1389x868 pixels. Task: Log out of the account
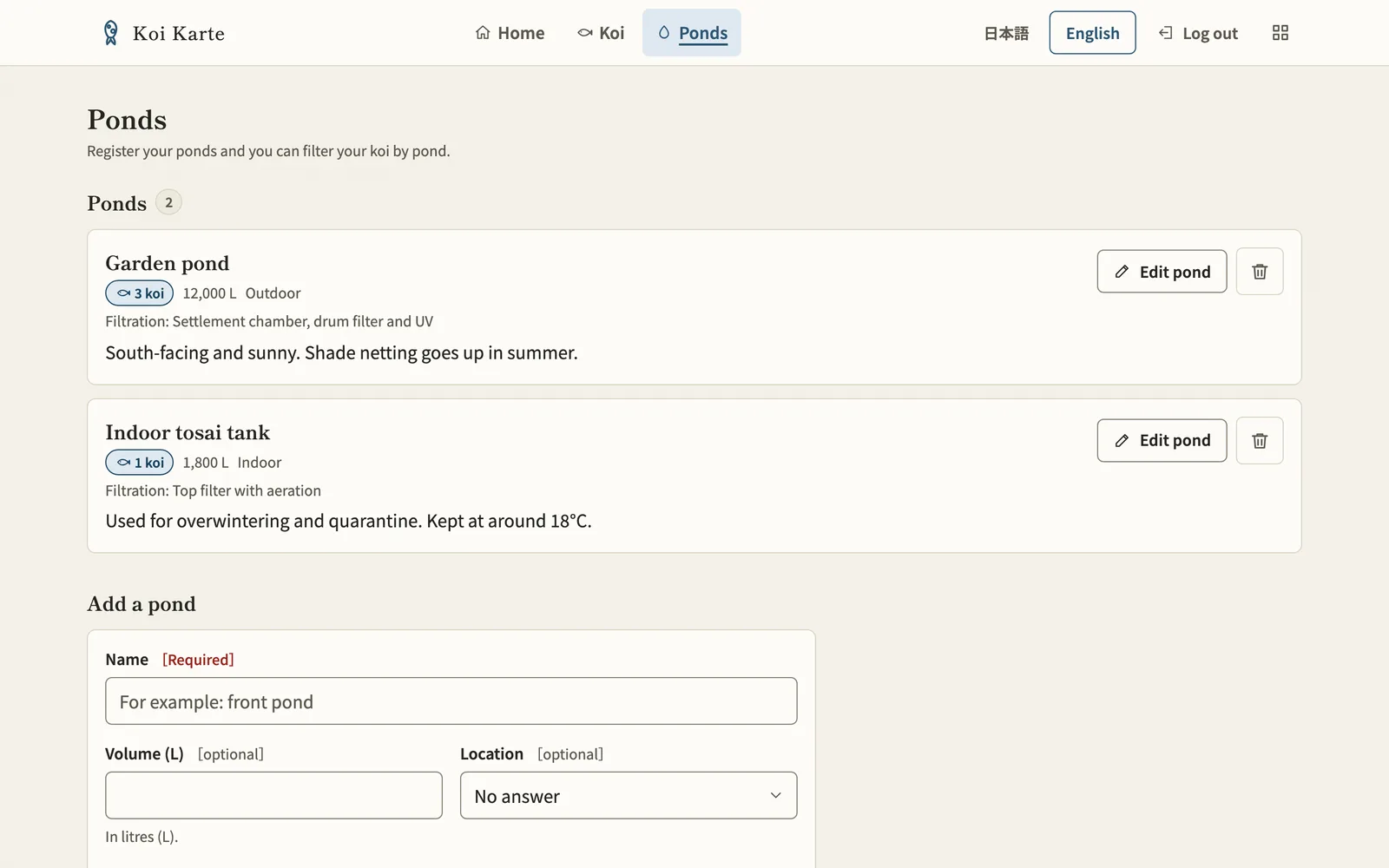coord(1198,33)
